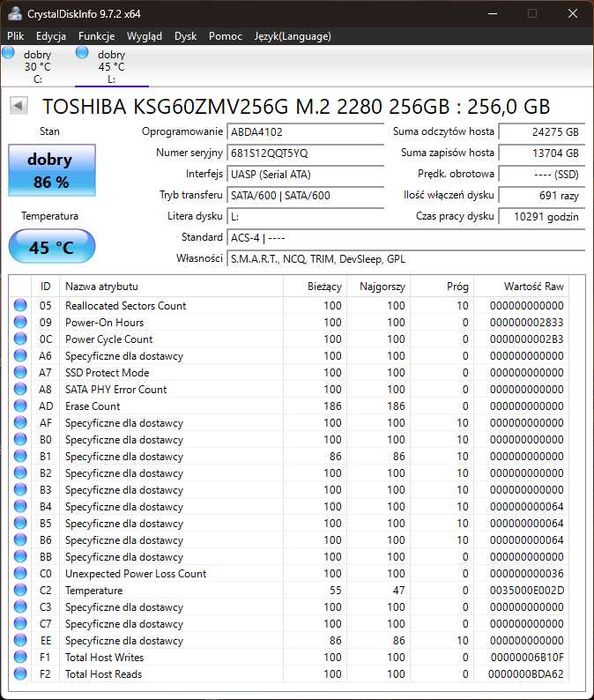Click the 45 °C temperature button
Image resolution: width=594 pixels, height=700 pixels.
coord(52,246)
